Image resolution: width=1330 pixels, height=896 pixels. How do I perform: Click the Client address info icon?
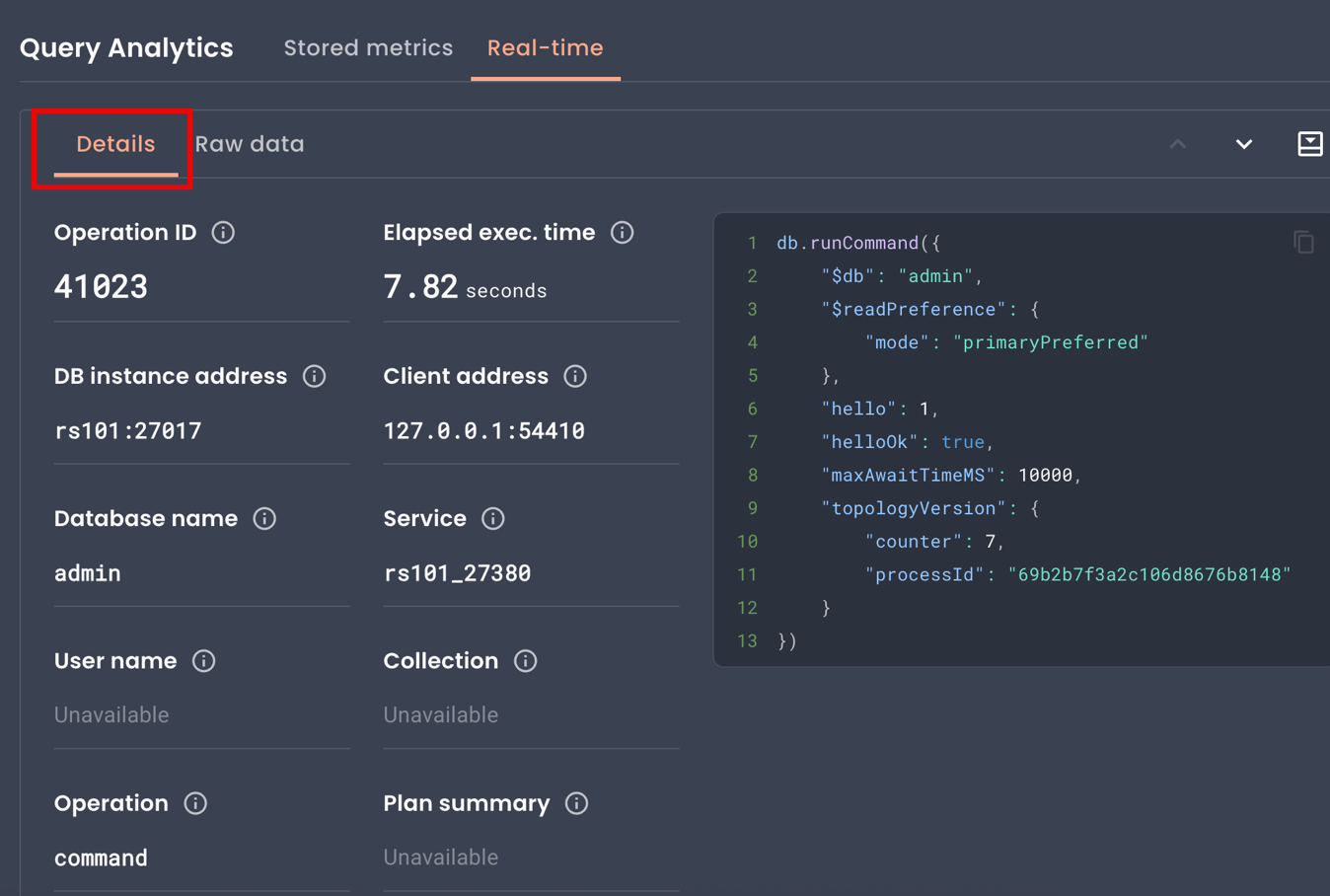pyautogui.click(x=575, y=377)
